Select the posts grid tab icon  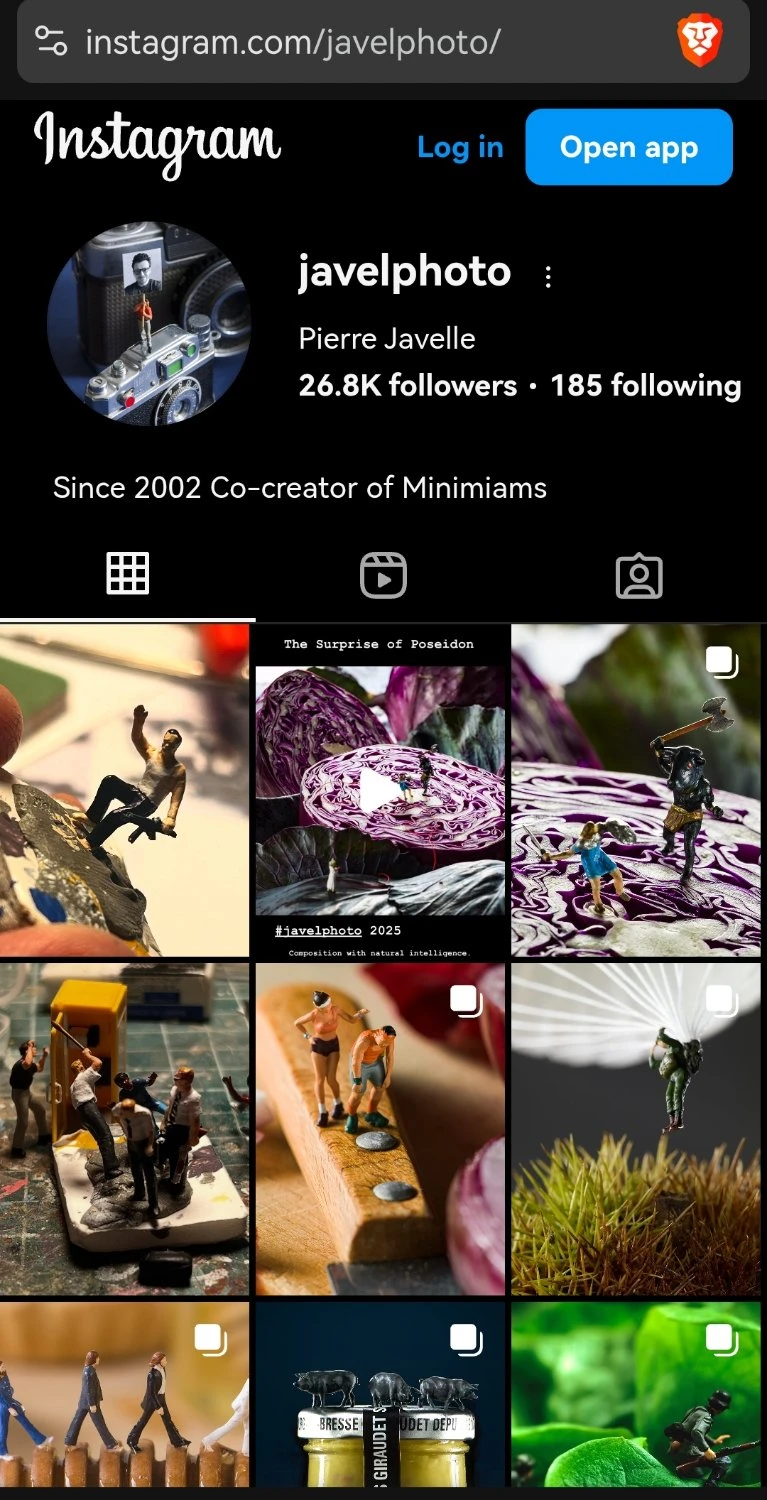click(128, 574)
